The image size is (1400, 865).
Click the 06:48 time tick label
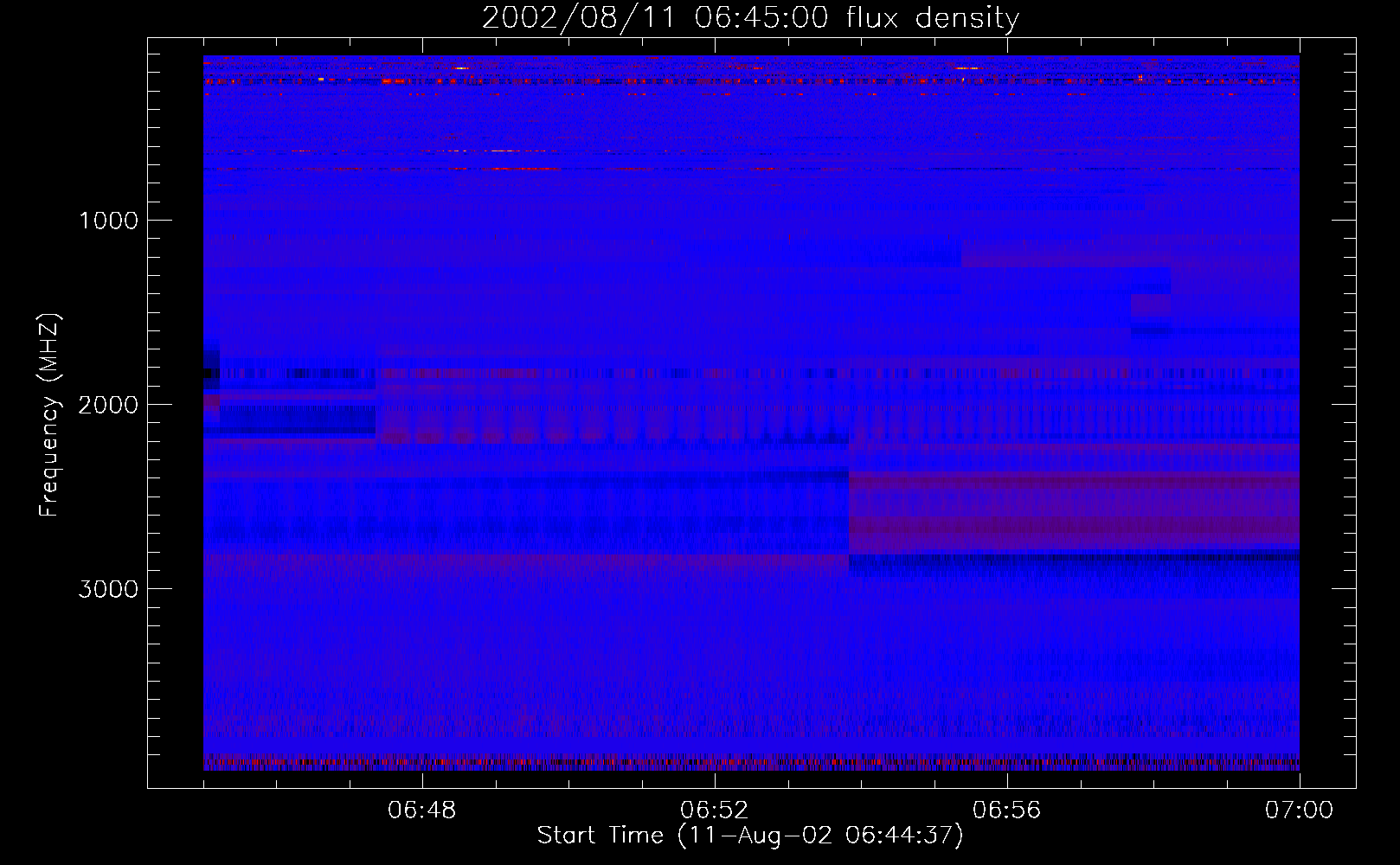(x=422, y=811)
